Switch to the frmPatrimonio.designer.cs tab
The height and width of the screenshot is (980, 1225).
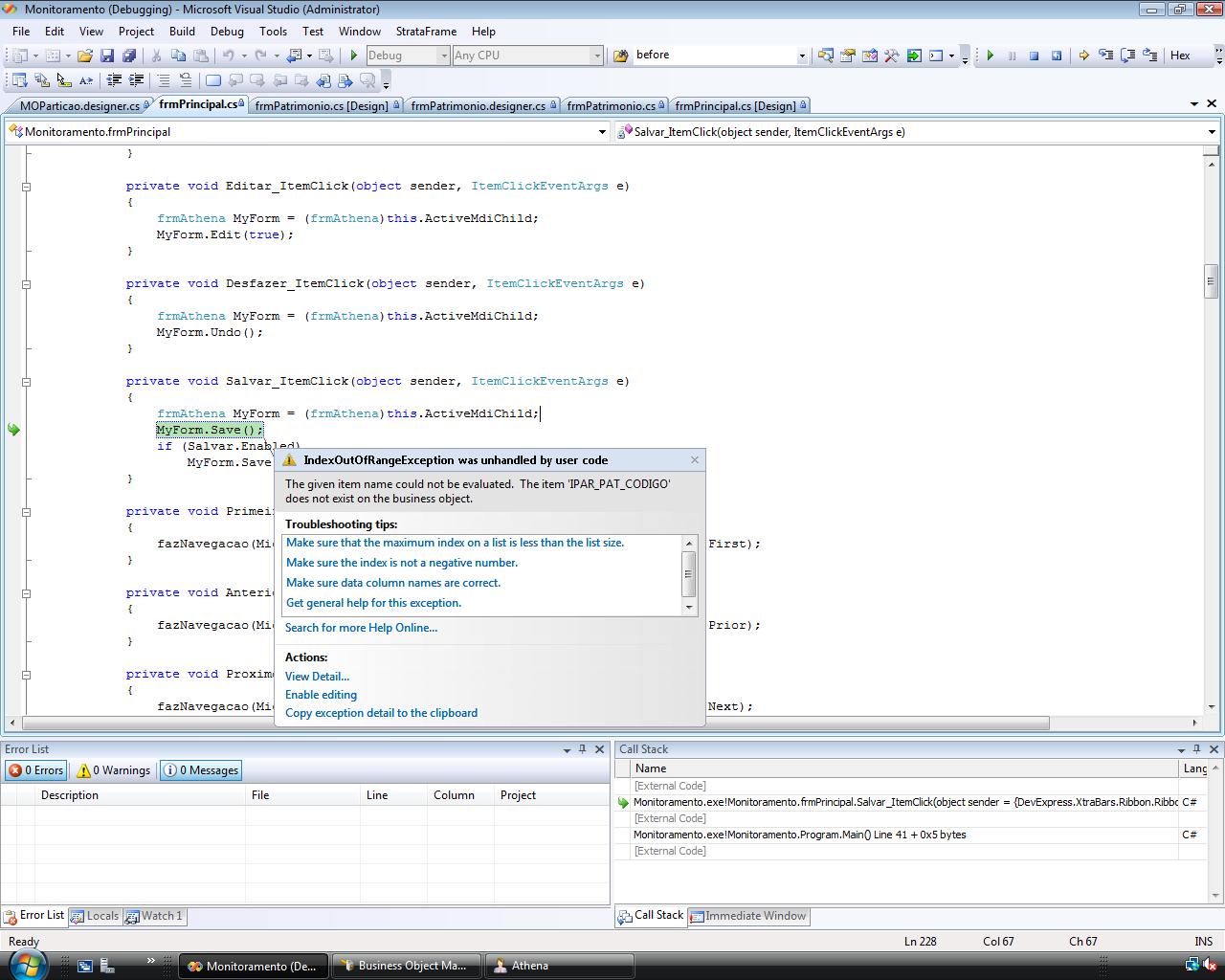[x=478, y=105]
